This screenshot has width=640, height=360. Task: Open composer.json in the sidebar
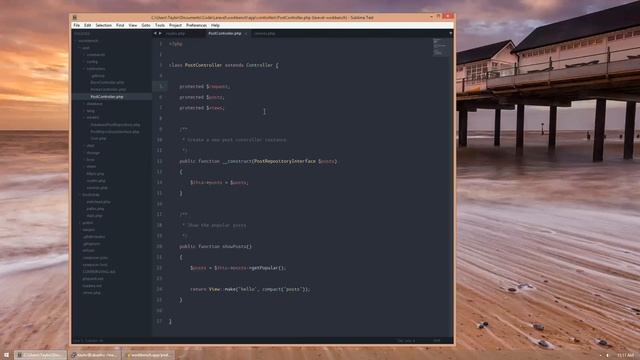[95, 258]
